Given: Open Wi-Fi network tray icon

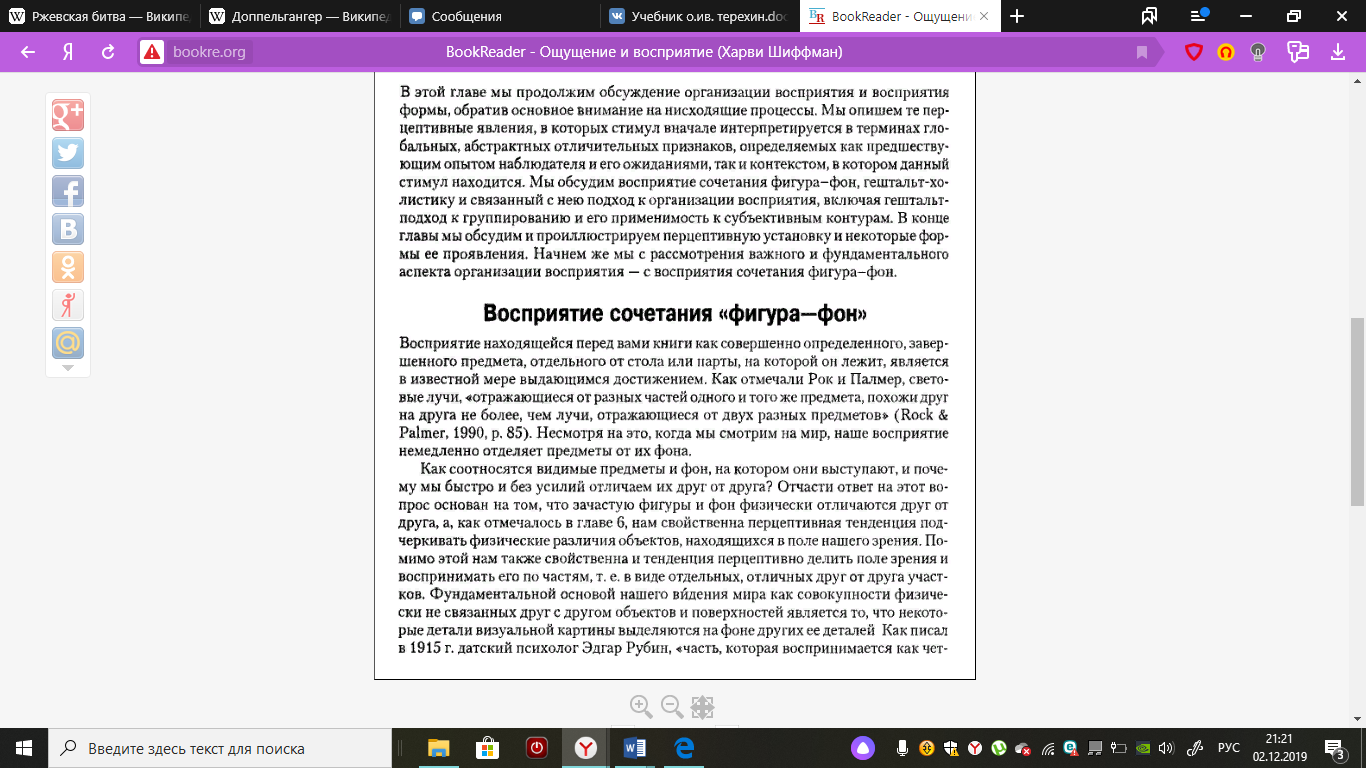Looking at the screenshot, I should 1046,748.
